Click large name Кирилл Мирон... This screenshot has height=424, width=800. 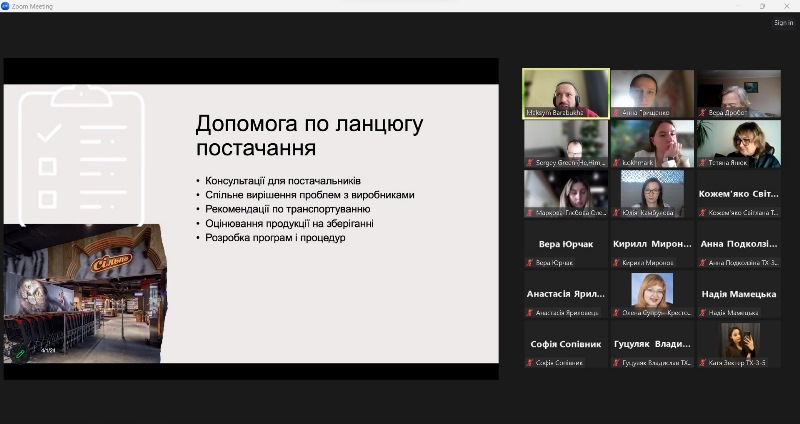click(x=653, y=244)
